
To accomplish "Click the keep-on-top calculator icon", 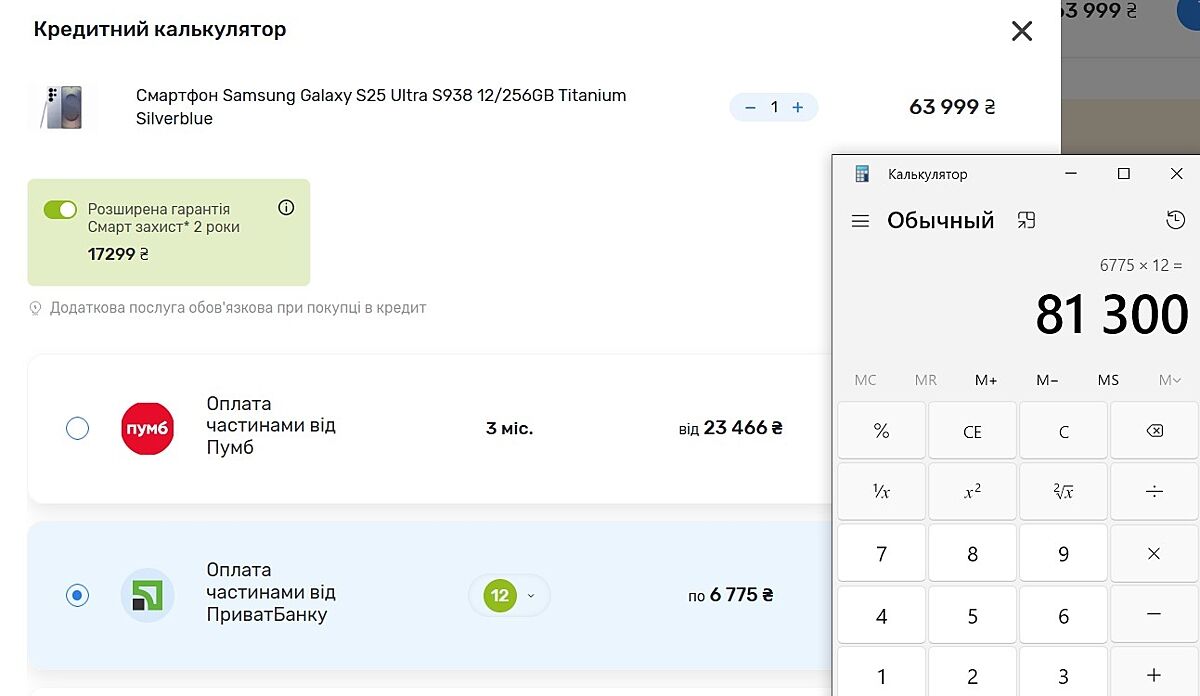I will (x=1026, y=221).
